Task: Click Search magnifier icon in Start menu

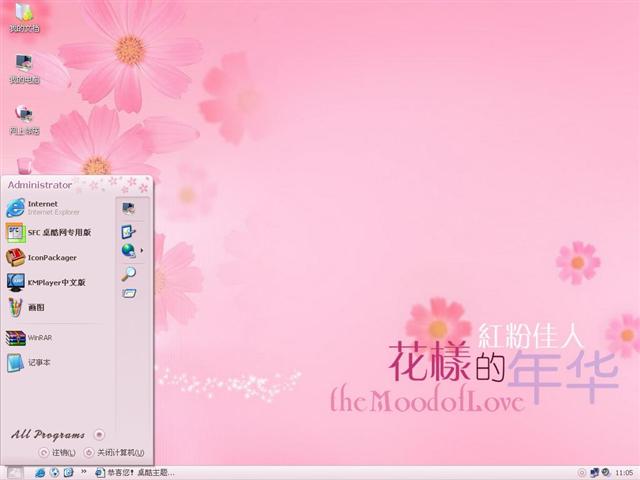Action: [x=128, y=273]
